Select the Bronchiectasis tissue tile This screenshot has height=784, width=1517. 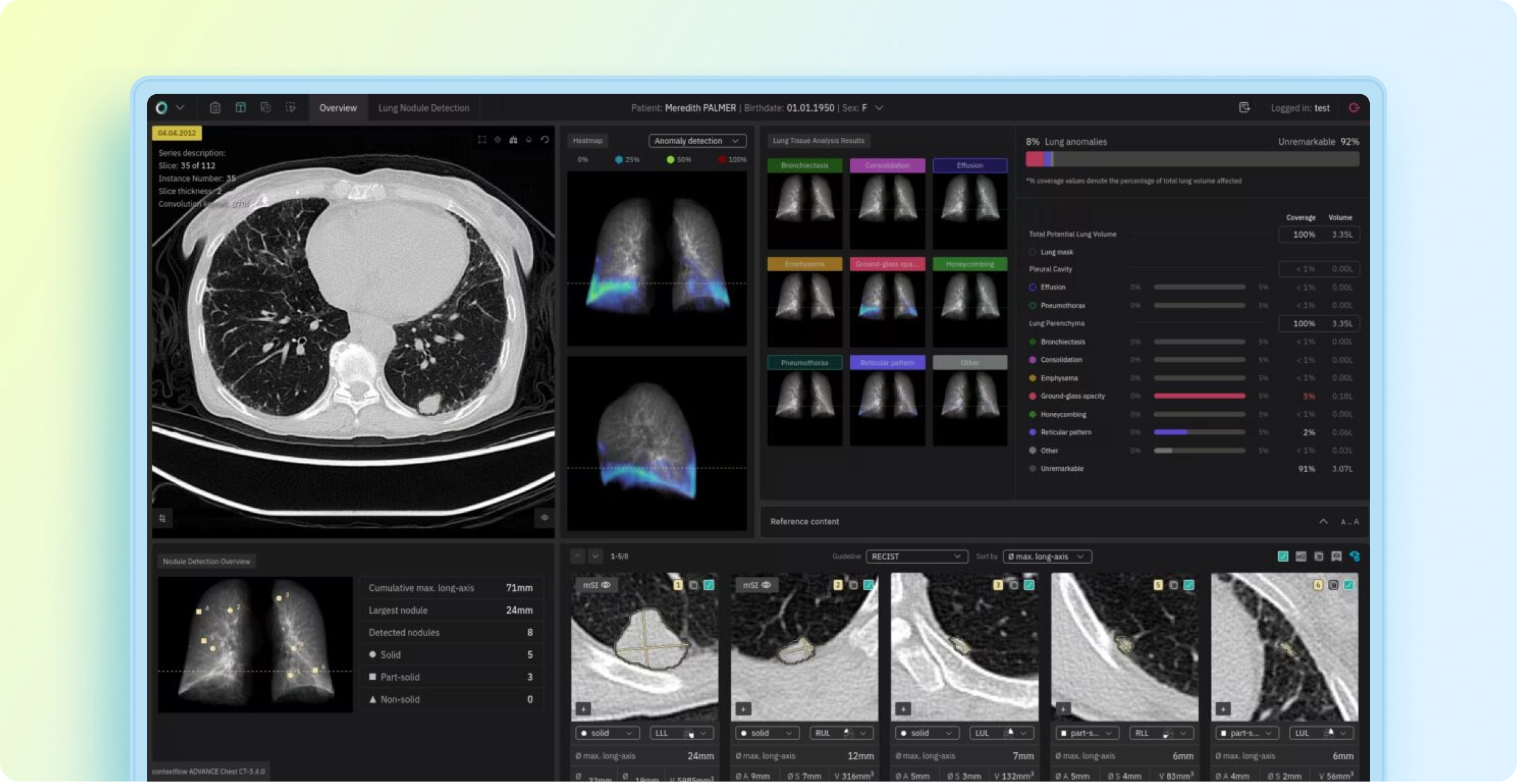click(805, 203)
